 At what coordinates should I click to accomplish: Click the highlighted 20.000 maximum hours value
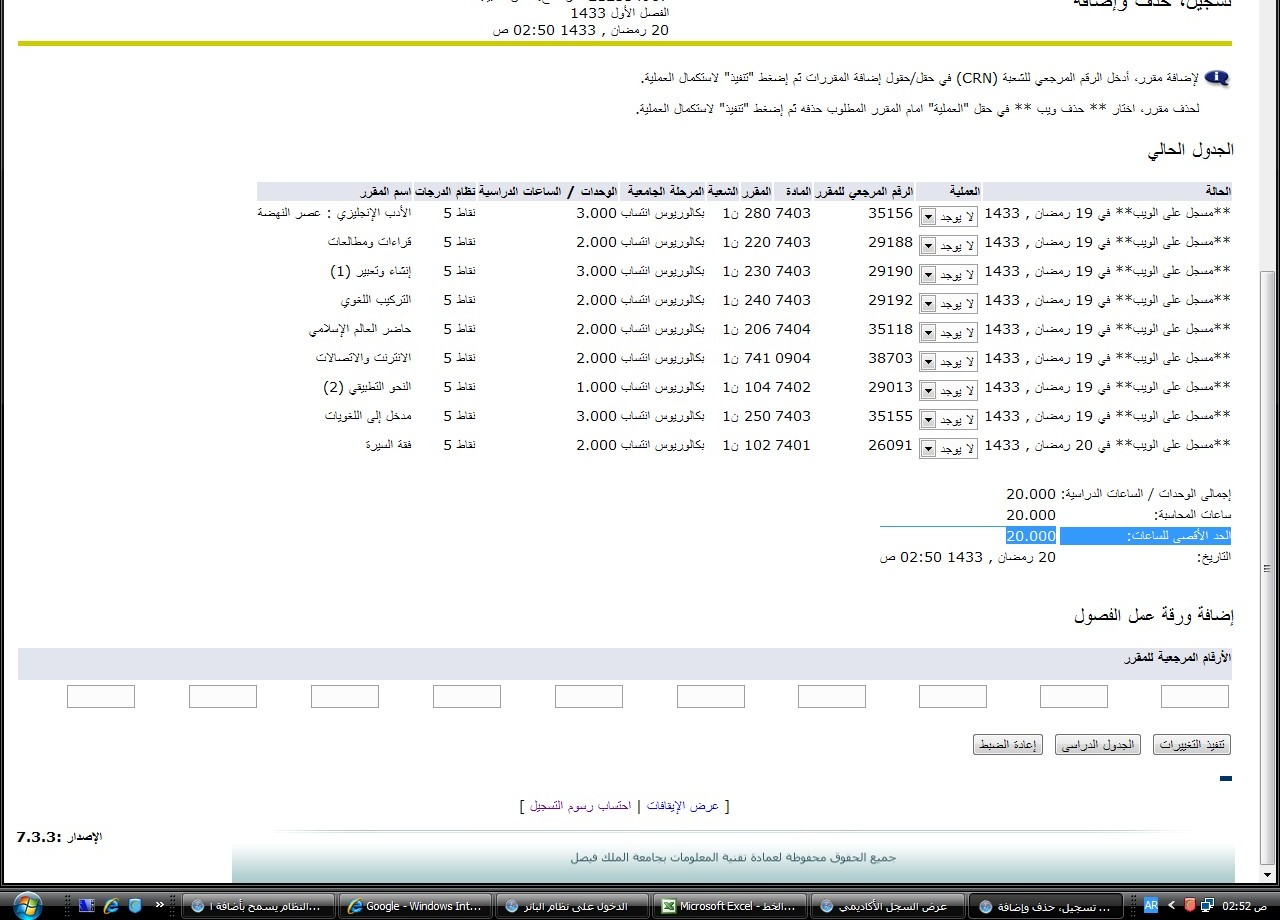point(1031,536)
